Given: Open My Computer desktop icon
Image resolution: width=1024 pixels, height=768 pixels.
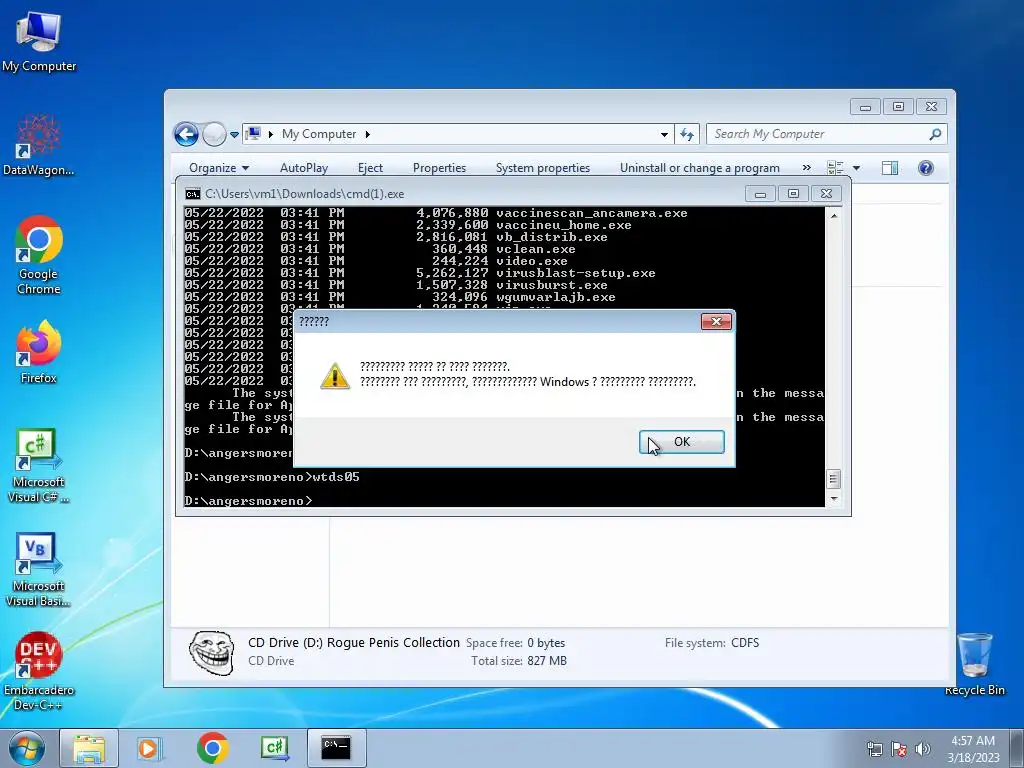Looking at the screenshot, I should (x=39, y=40).
